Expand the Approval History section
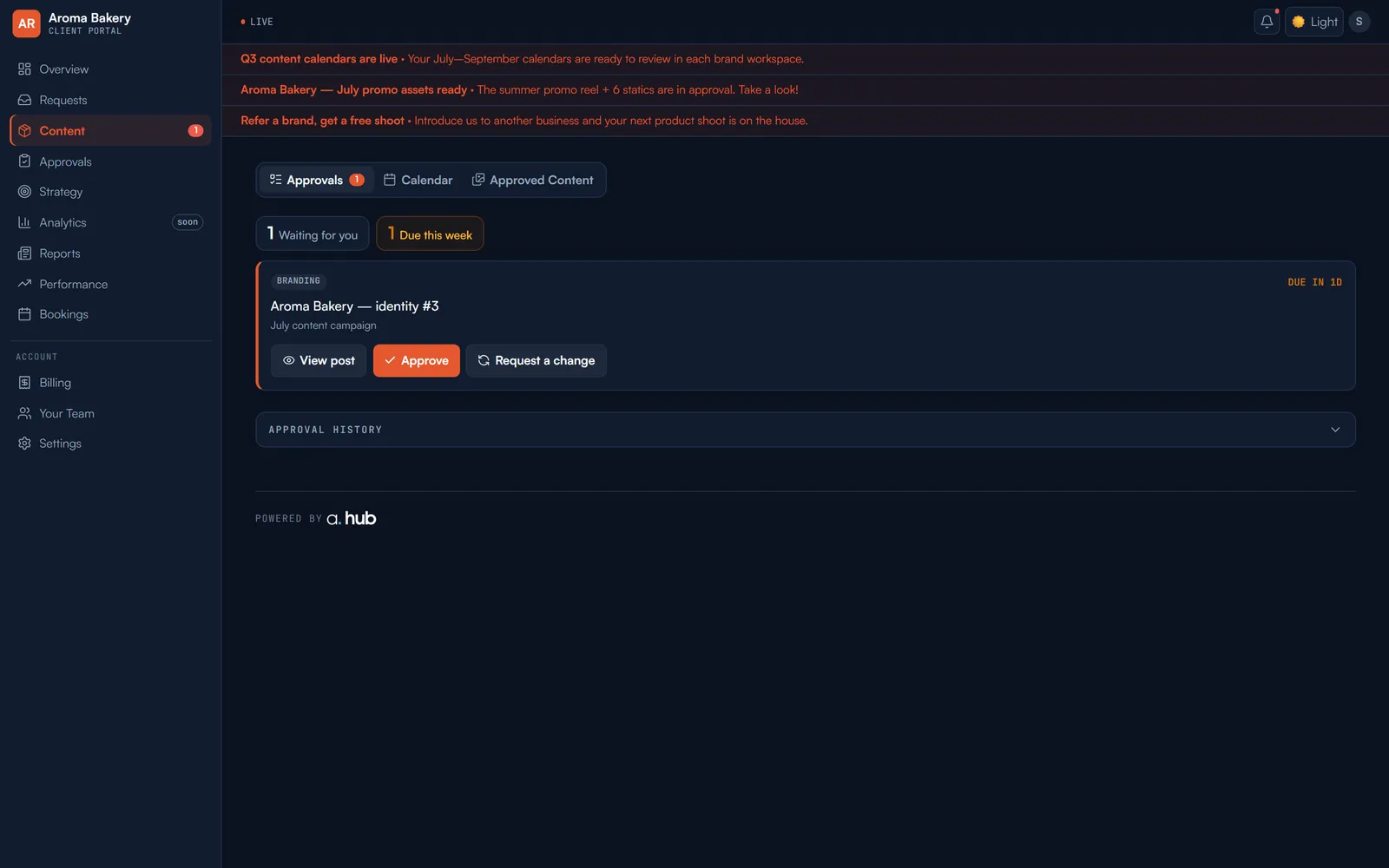This screenshot has height=868, width=1389. pos(806,430)
